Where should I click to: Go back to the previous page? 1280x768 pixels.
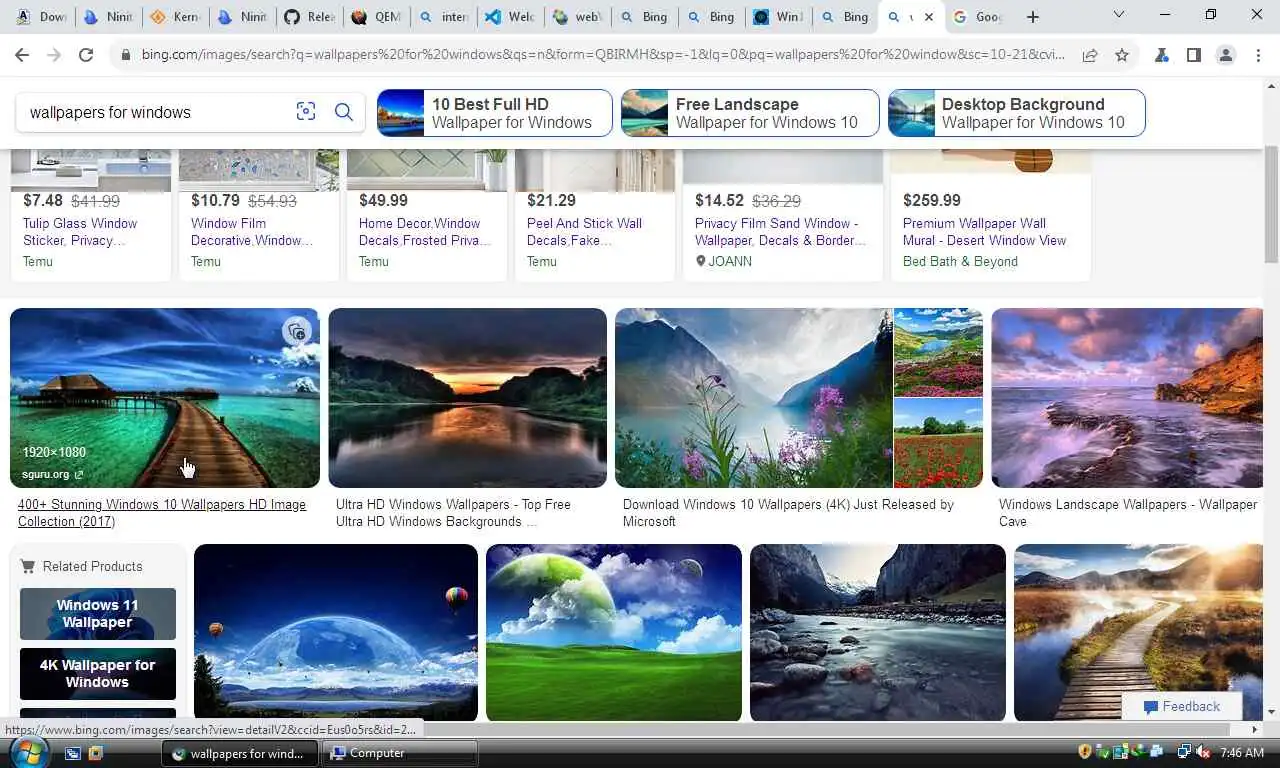click(22, 56)
